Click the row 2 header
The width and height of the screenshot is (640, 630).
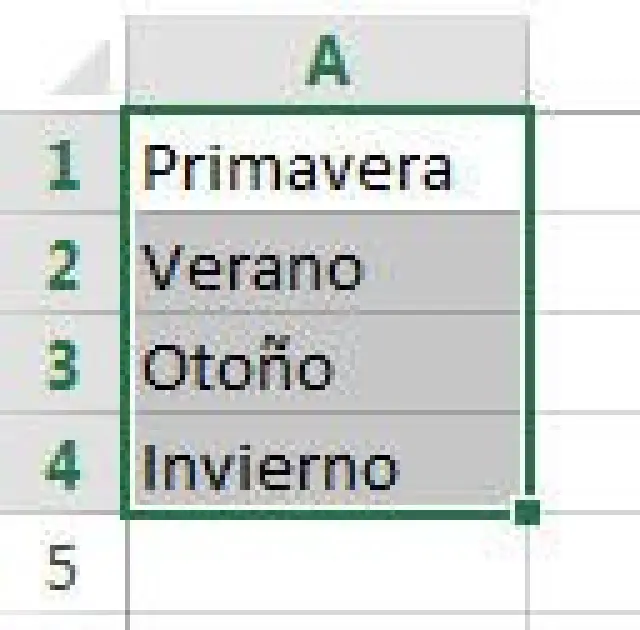[x=62, y=263]
